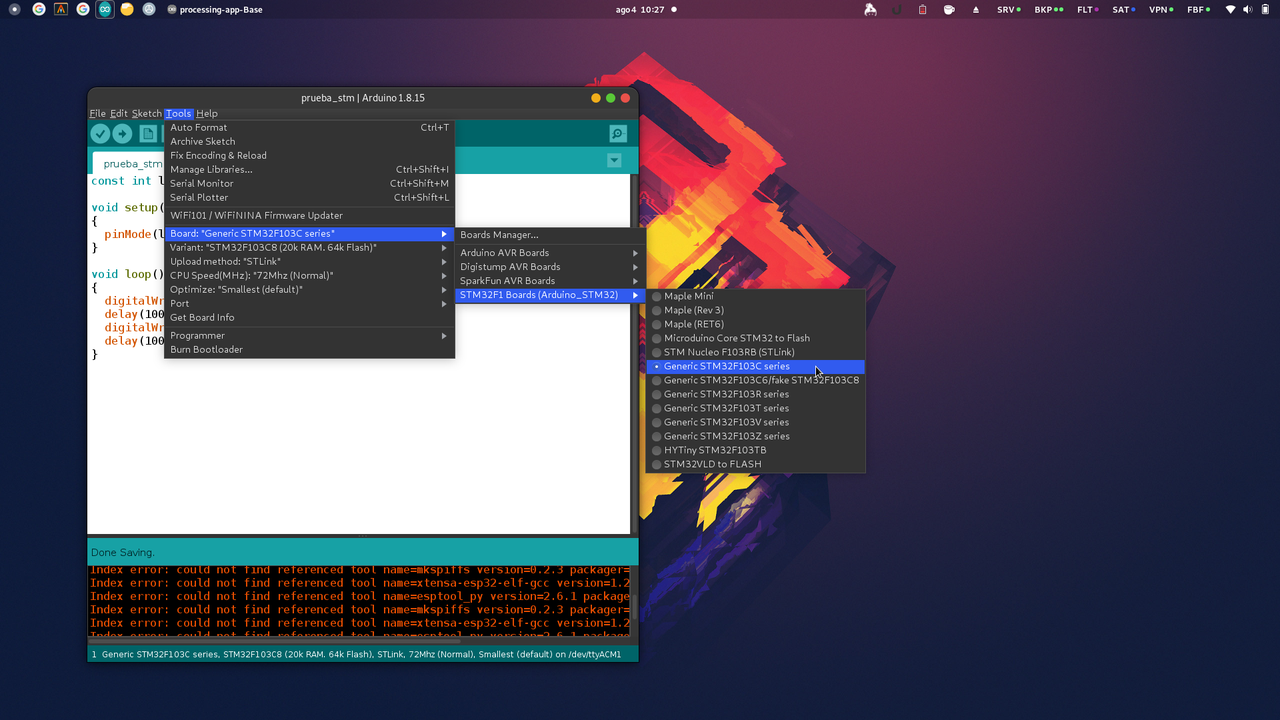The height and width of the screenshot is (720, 1280).
Task: Click Archive Sketch menu entry
Action: [309, 142]
